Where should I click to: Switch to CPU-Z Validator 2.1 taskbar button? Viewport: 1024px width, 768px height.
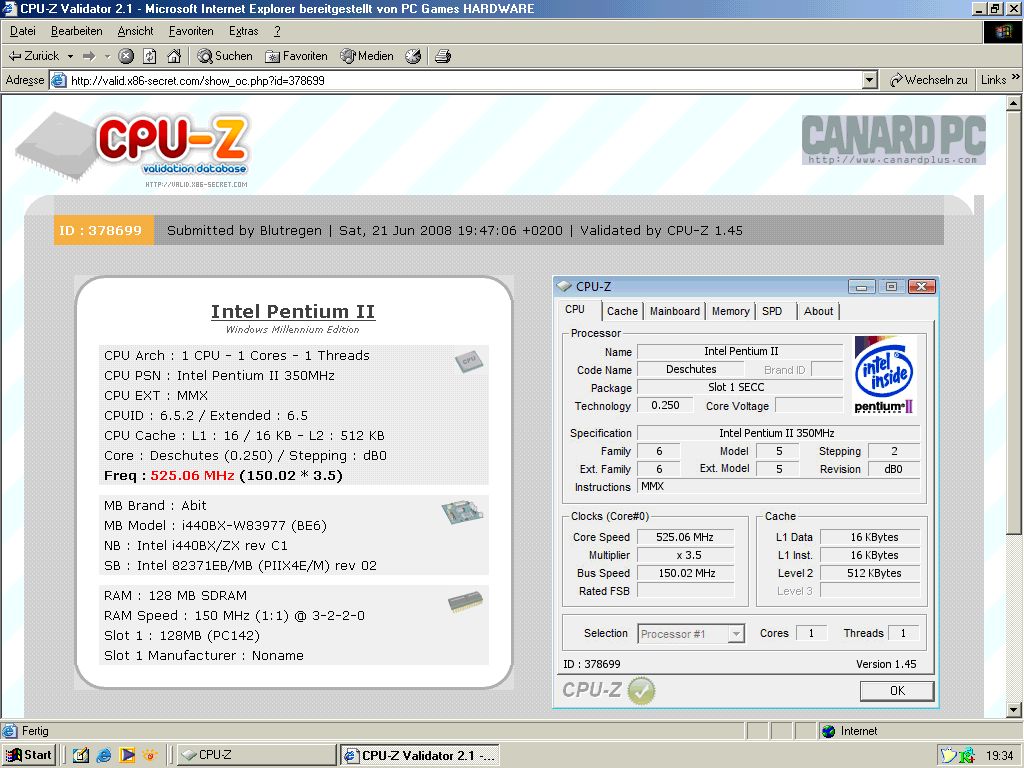(420, 755)
